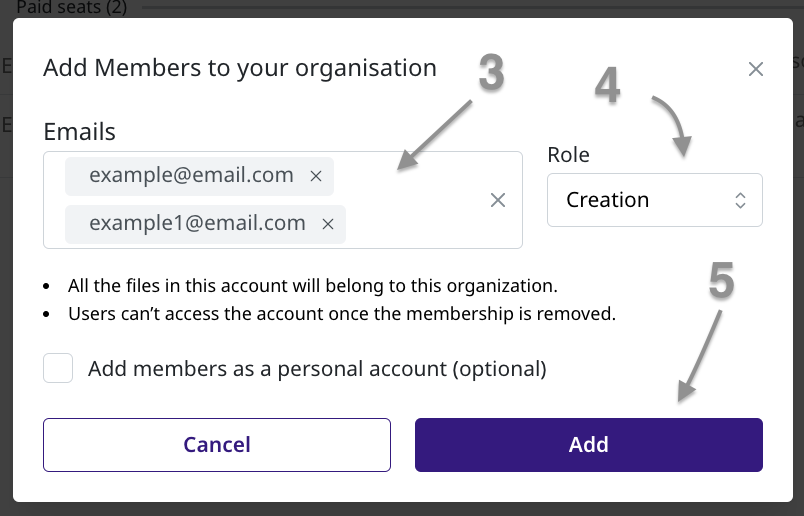Select the example@email.com chip text
804x516 pixels.
coord(191,175)
